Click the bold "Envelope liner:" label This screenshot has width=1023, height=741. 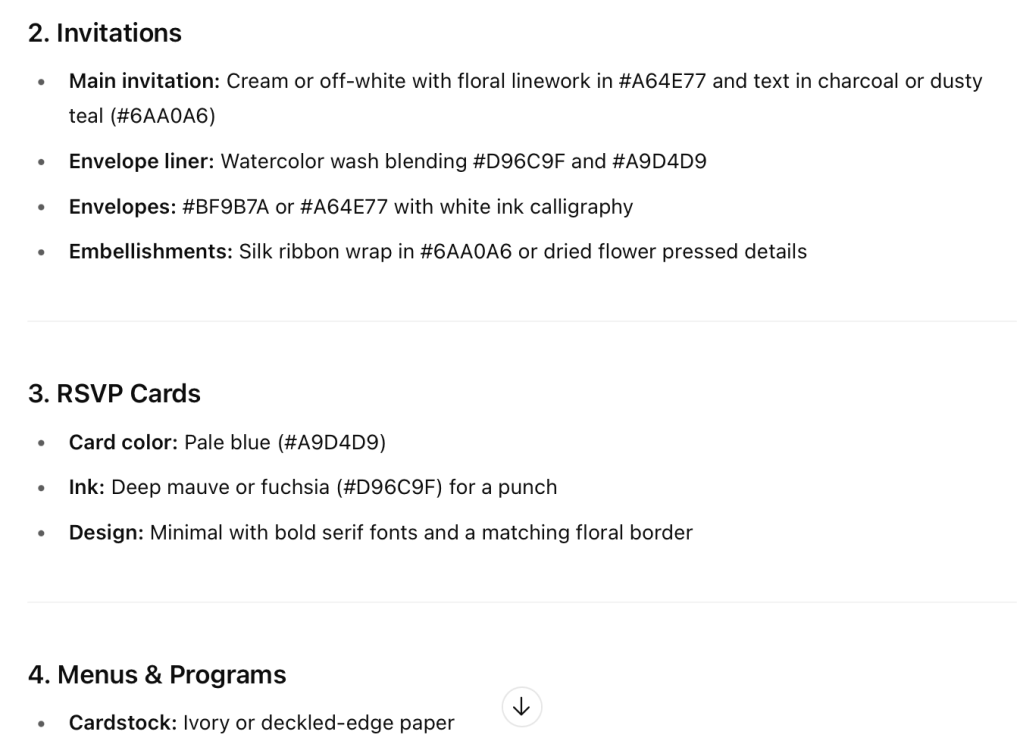[x=142, y=162]
